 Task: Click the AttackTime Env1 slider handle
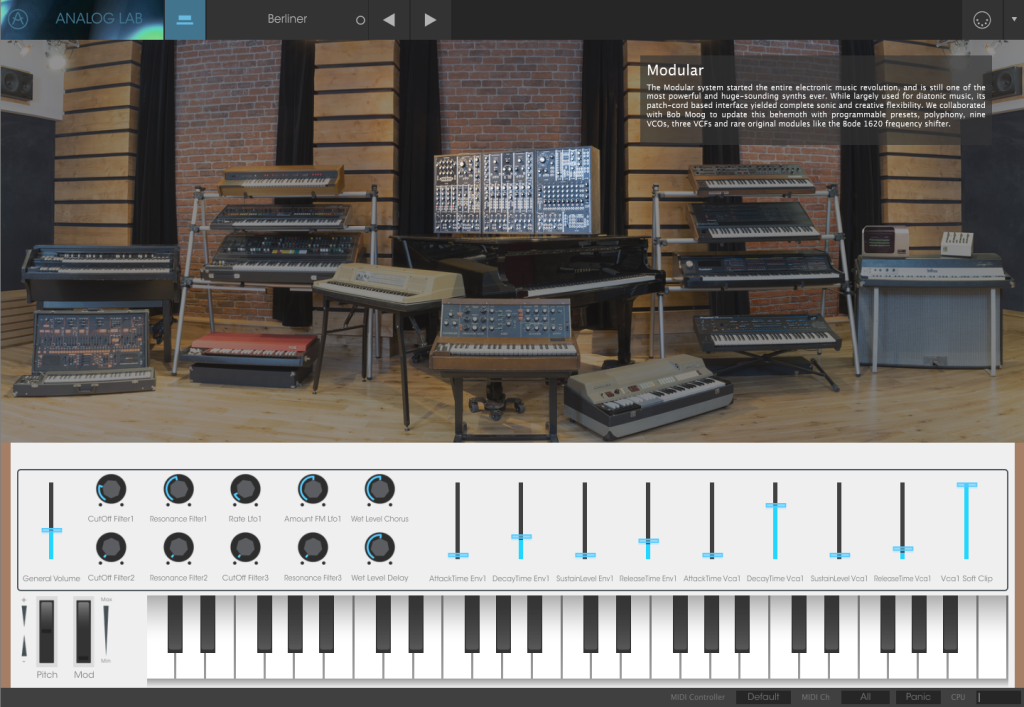click(458, 555)
